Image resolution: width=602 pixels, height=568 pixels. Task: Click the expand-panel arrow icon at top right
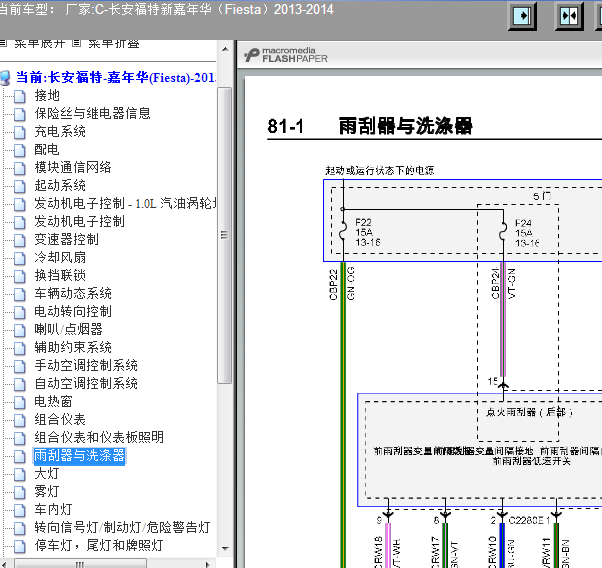click(522, 16)
